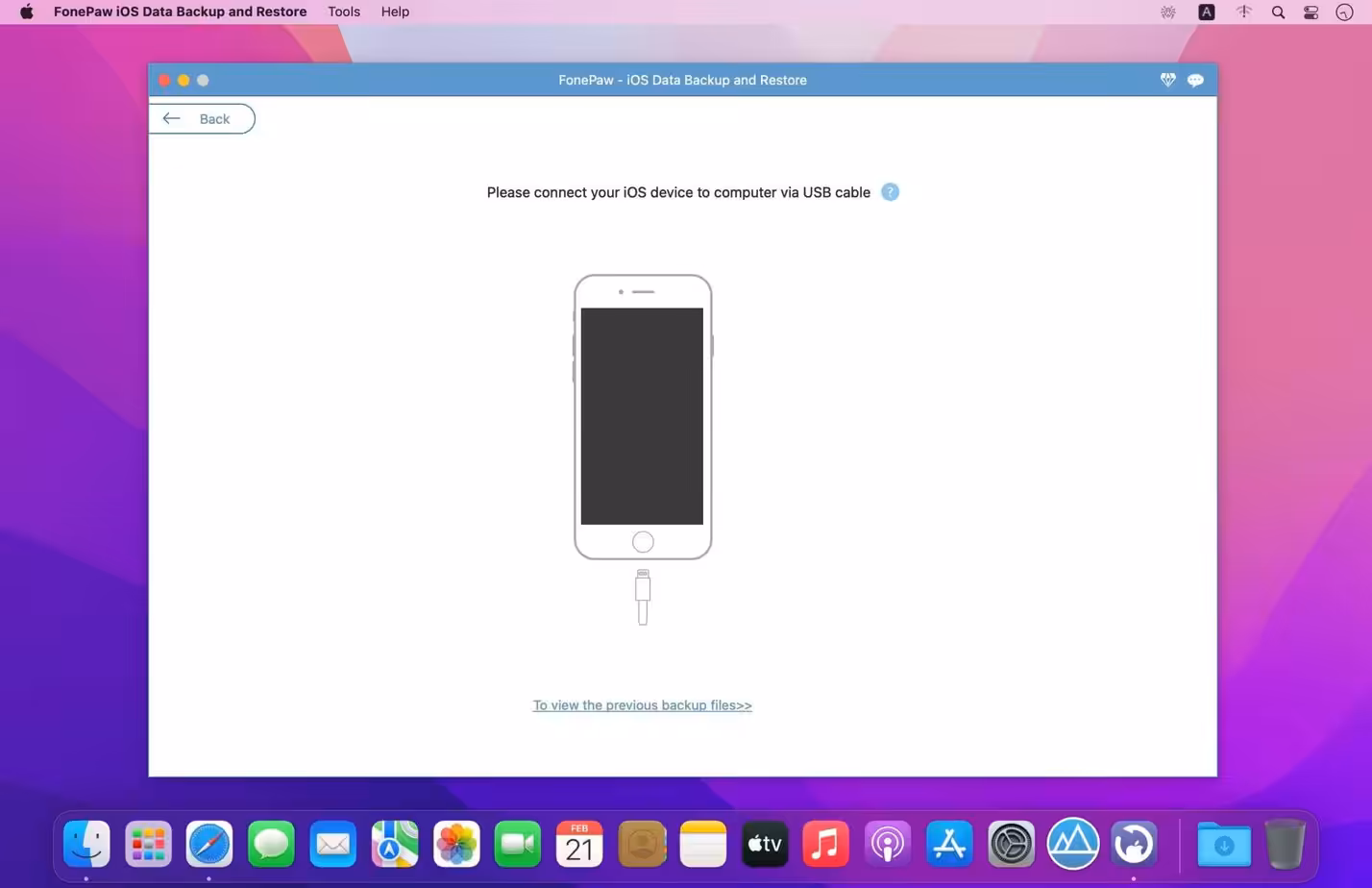Viewport: 1372px width, 888px height.
Task: Open Launchpad from the Dock
Action: click(148, 844)
